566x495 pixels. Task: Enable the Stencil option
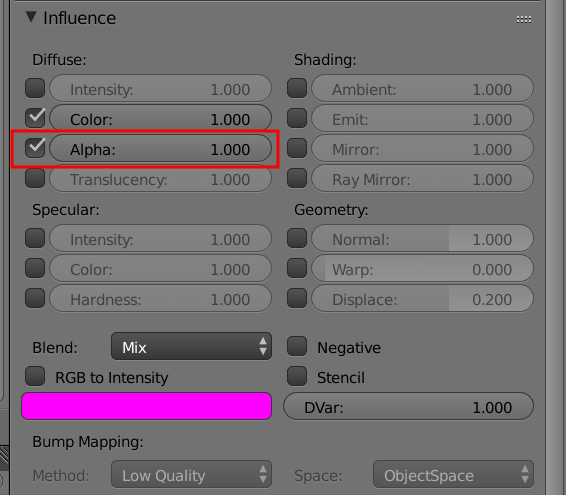coord(297,376)
